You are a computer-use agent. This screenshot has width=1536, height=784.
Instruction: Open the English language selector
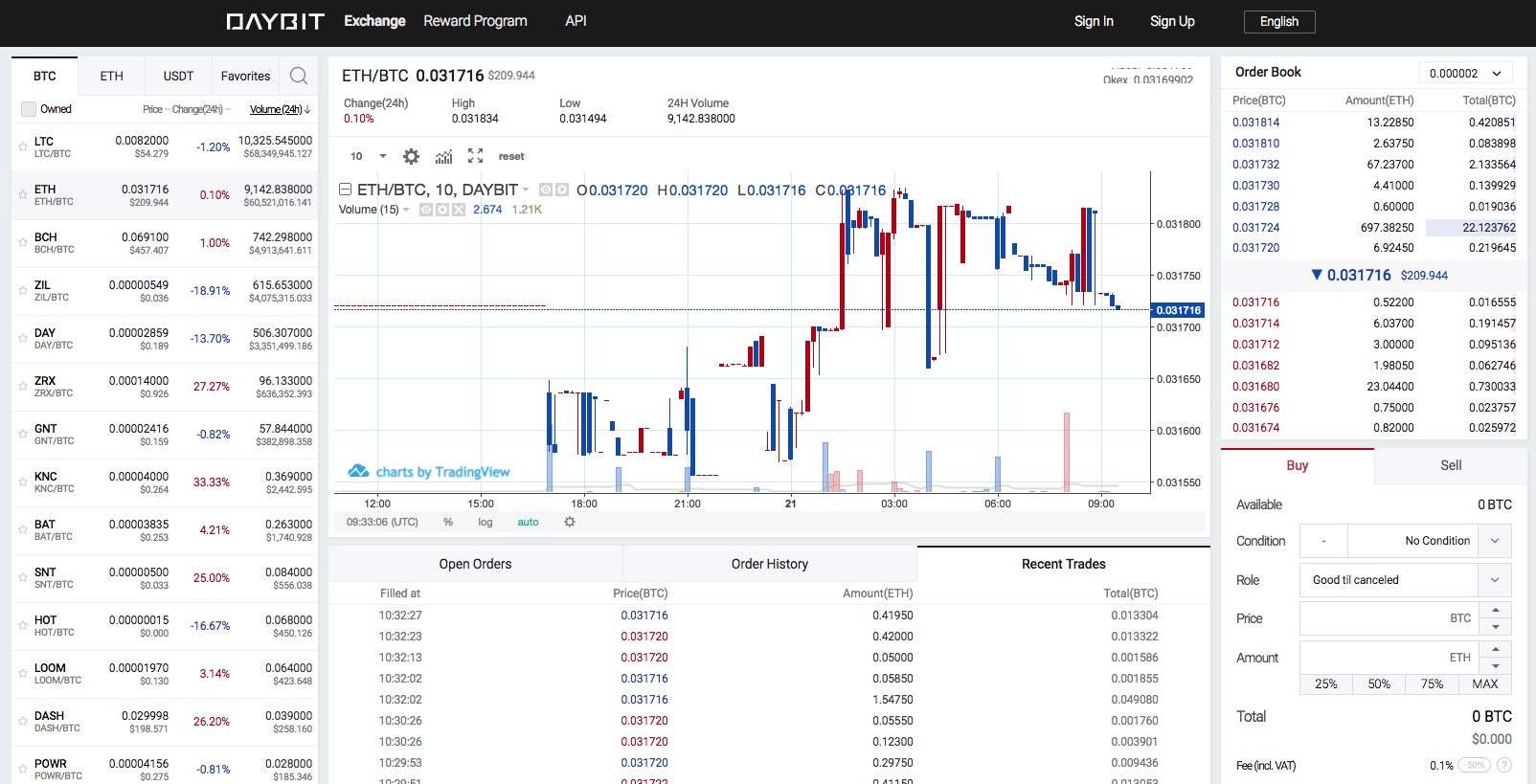pyautogui.click(x=1279, y=22)
